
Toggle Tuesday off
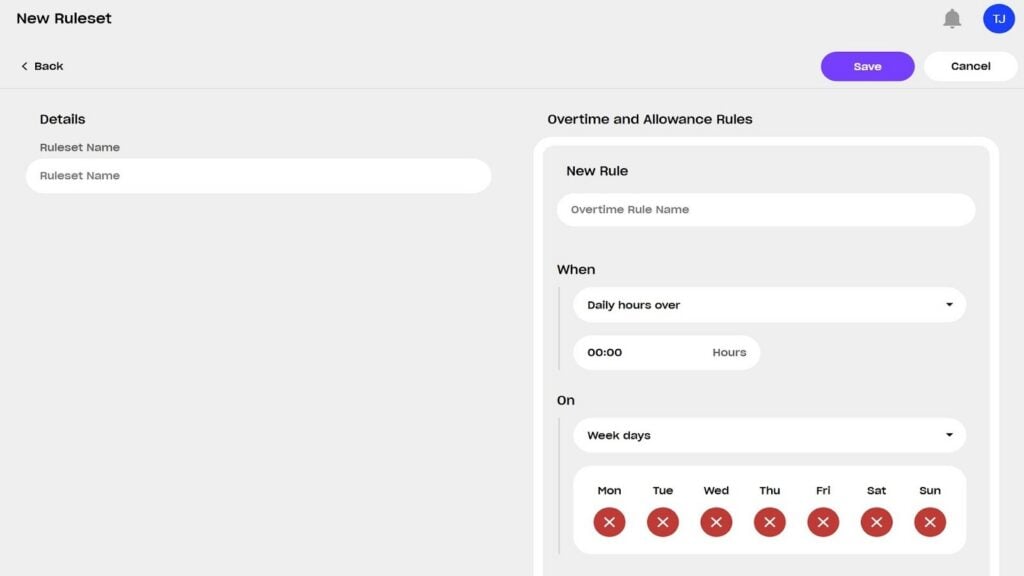click(x=662, y=521)
